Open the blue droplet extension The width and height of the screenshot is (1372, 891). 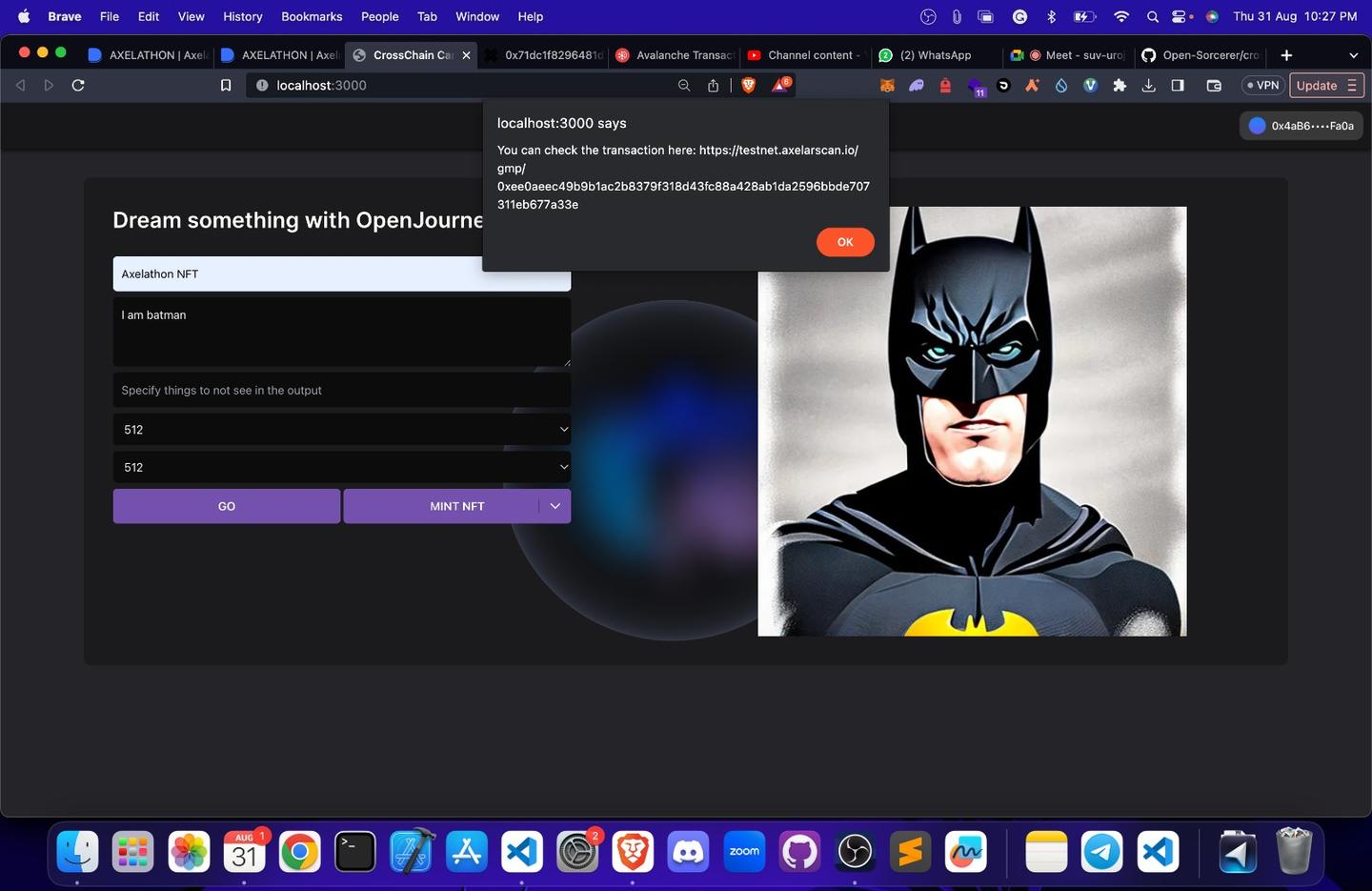(1061, 85)
